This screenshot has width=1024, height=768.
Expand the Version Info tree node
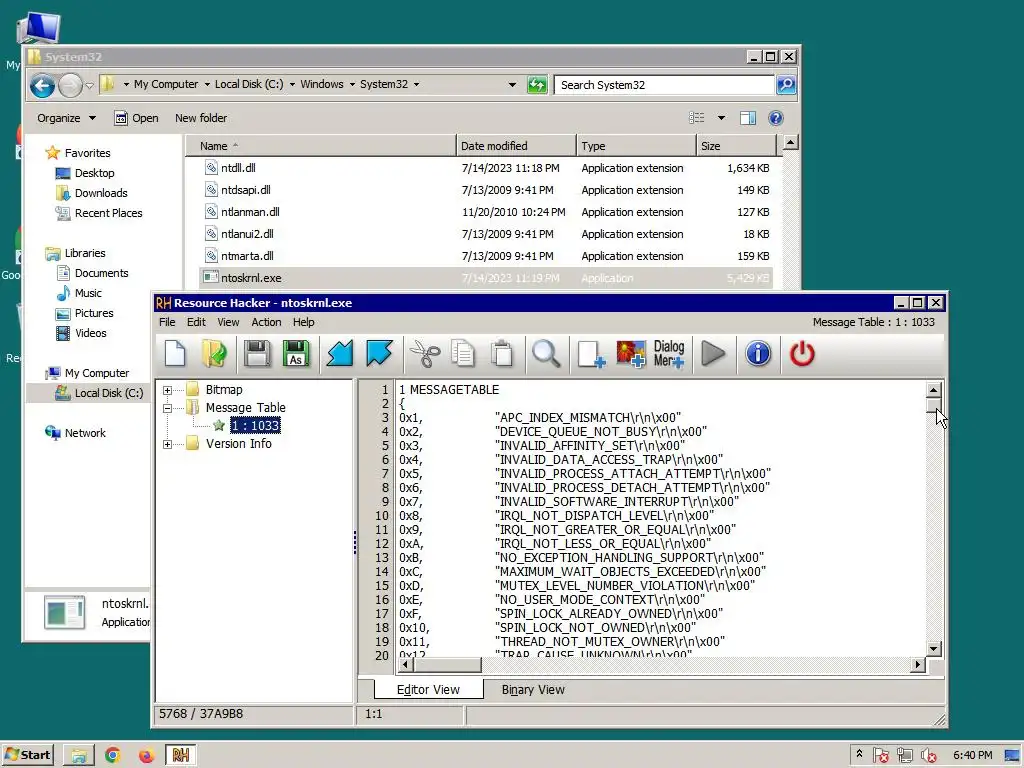pyautogui.click(x=167, y=444)
